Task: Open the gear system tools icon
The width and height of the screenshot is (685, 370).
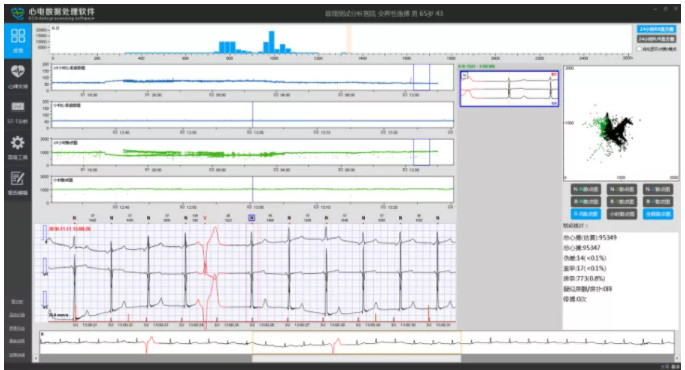Action: 18,143
